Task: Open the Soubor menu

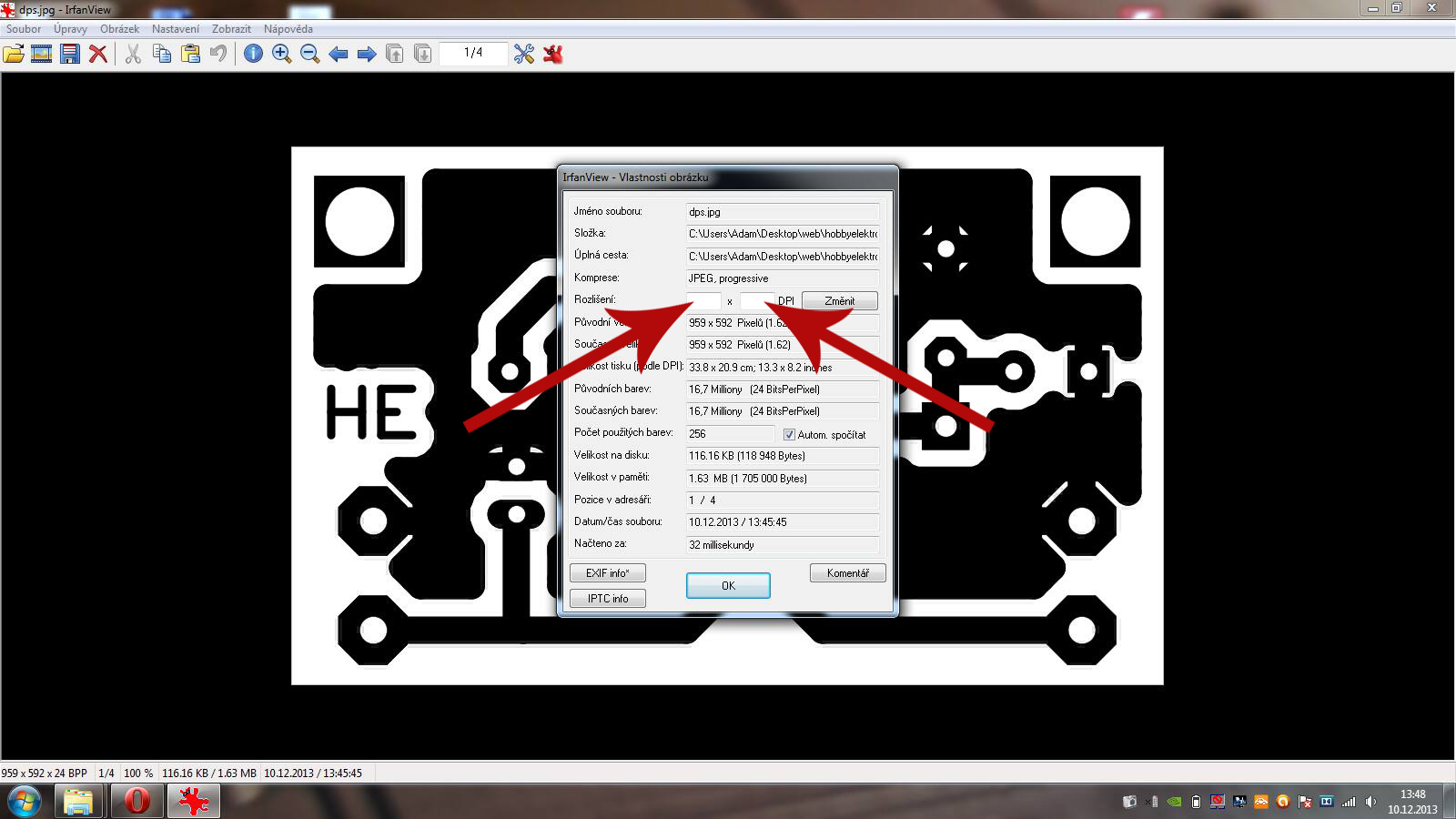Action: (x=24, y=29)
